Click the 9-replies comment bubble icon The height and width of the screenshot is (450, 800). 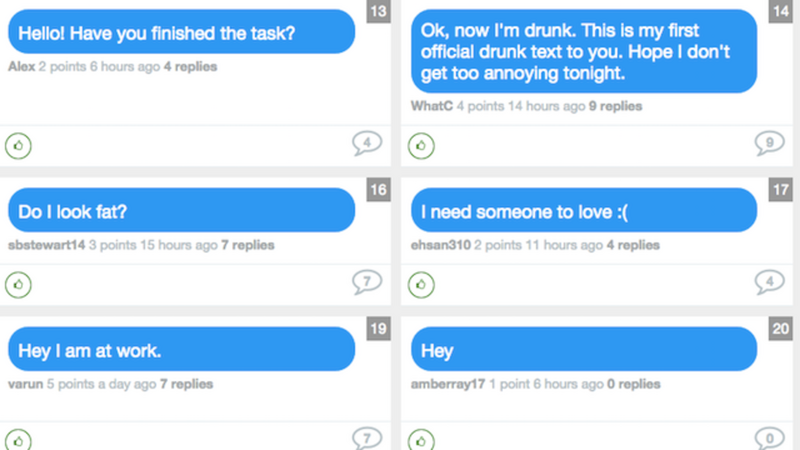point(769,144)
